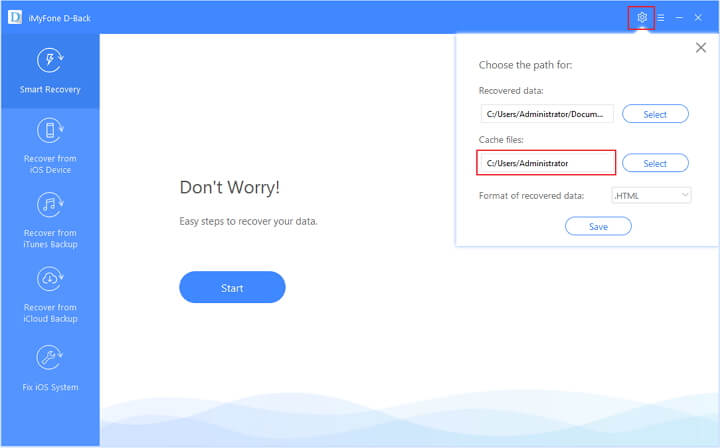Close the path settings panel
The image size is (720, 448).
pos(701,48)
